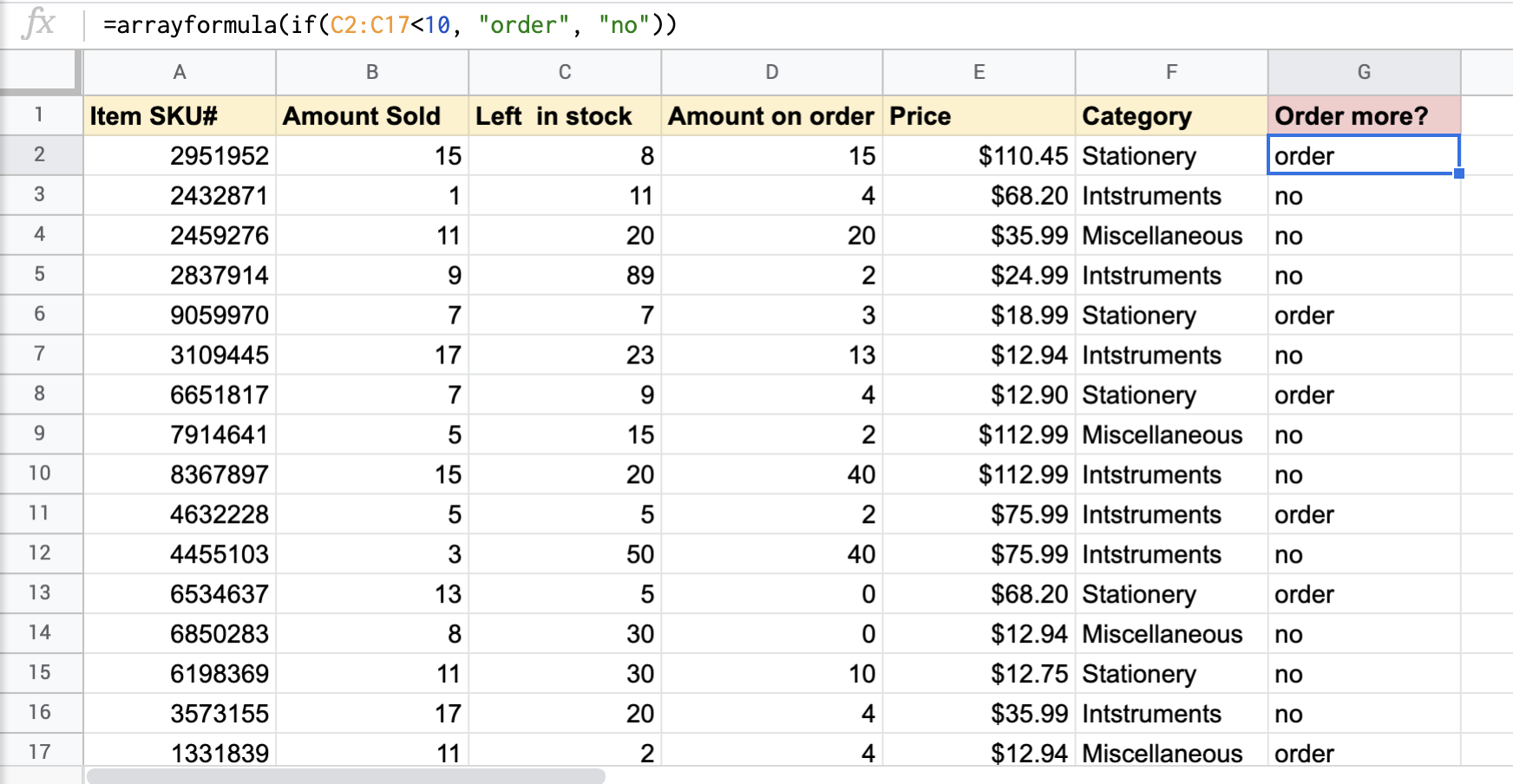Select column F header
This screenshot has height=784, width=1513.
pos(1172,72)
